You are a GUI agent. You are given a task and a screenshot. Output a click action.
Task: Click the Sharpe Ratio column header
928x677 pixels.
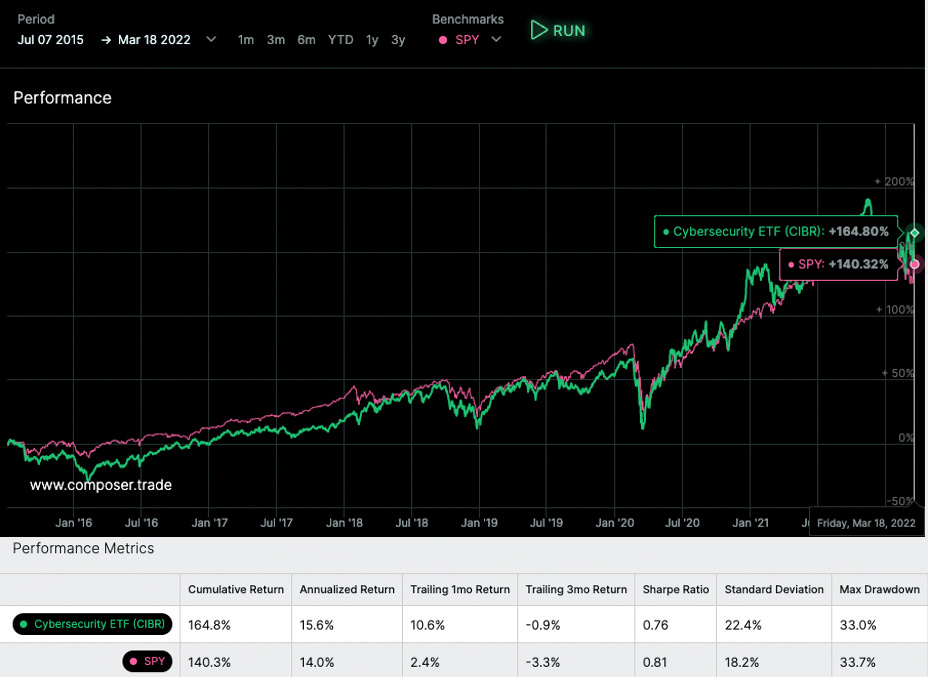tap(675, 589)
